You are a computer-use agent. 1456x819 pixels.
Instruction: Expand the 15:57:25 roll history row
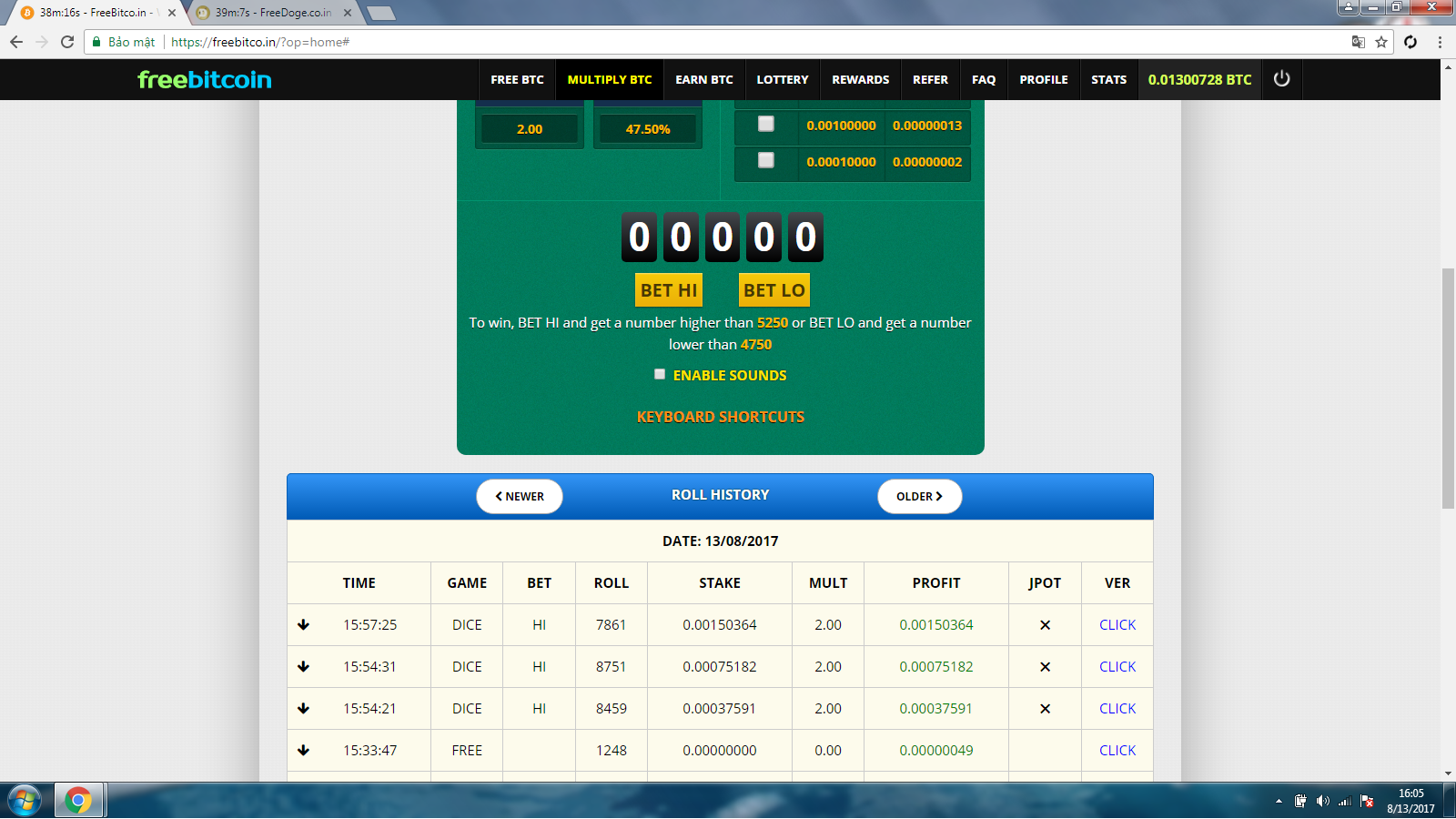(304, 625)
